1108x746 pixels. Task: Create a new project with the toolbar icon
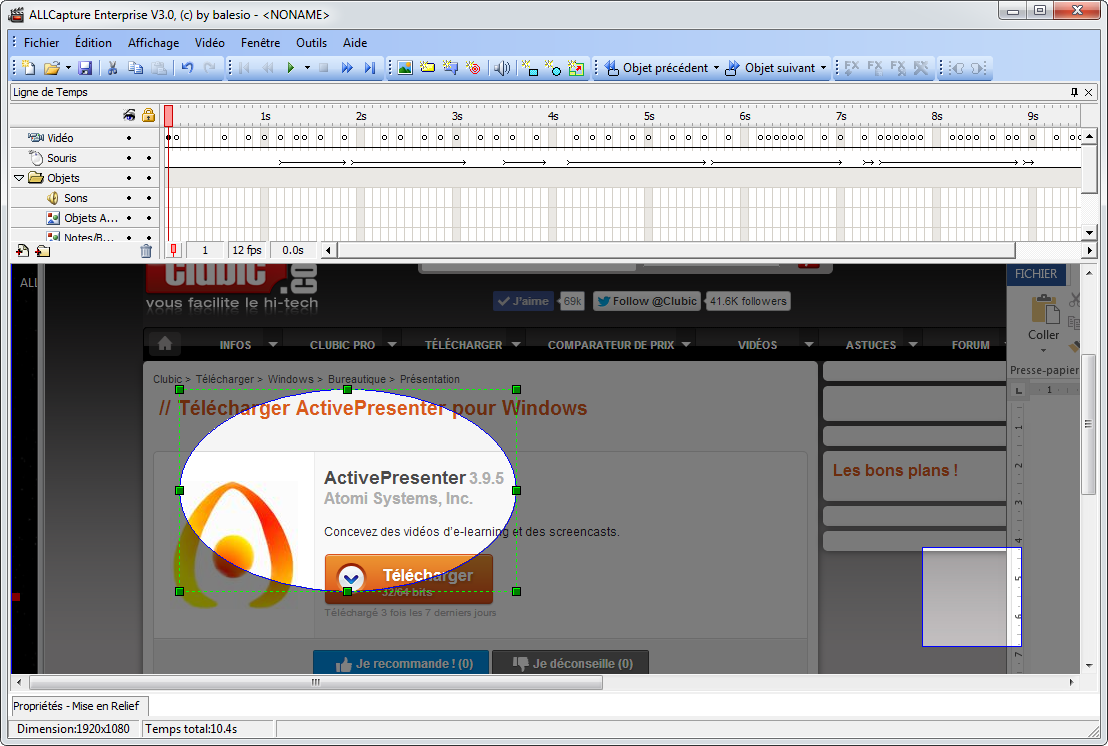(28, 68)
